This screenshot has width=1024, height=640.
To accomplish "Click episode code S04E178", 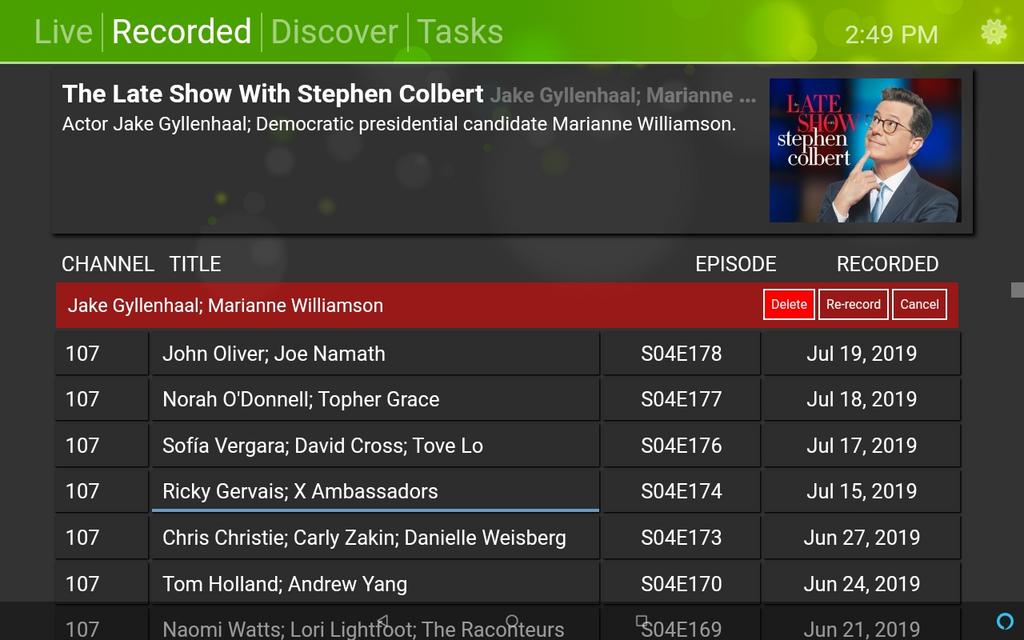I will 681,353.
